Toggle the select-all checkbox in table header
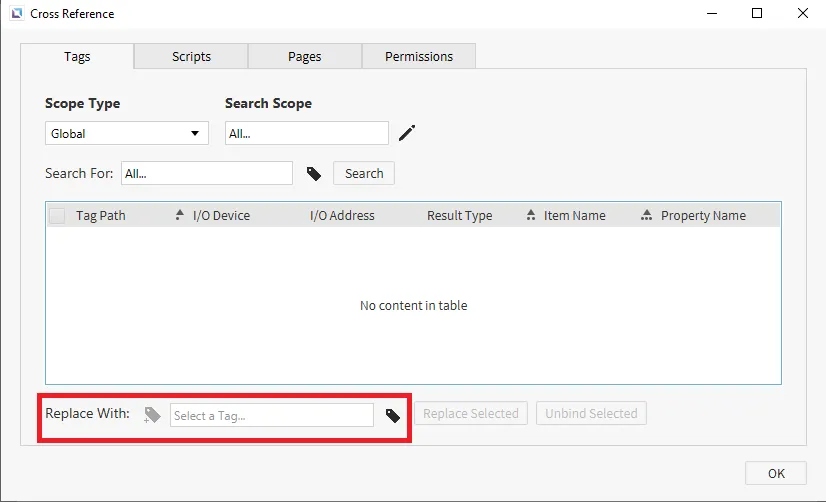 pyautogui.click(x=58, y=216)
